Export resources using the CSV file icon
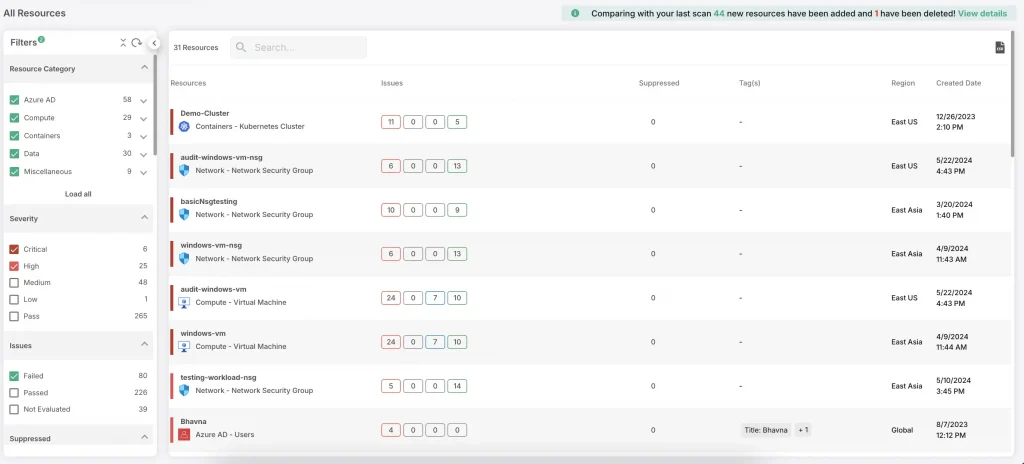Image resolution: width=1024 pixels, height=464 pixels. (1000, 48)
